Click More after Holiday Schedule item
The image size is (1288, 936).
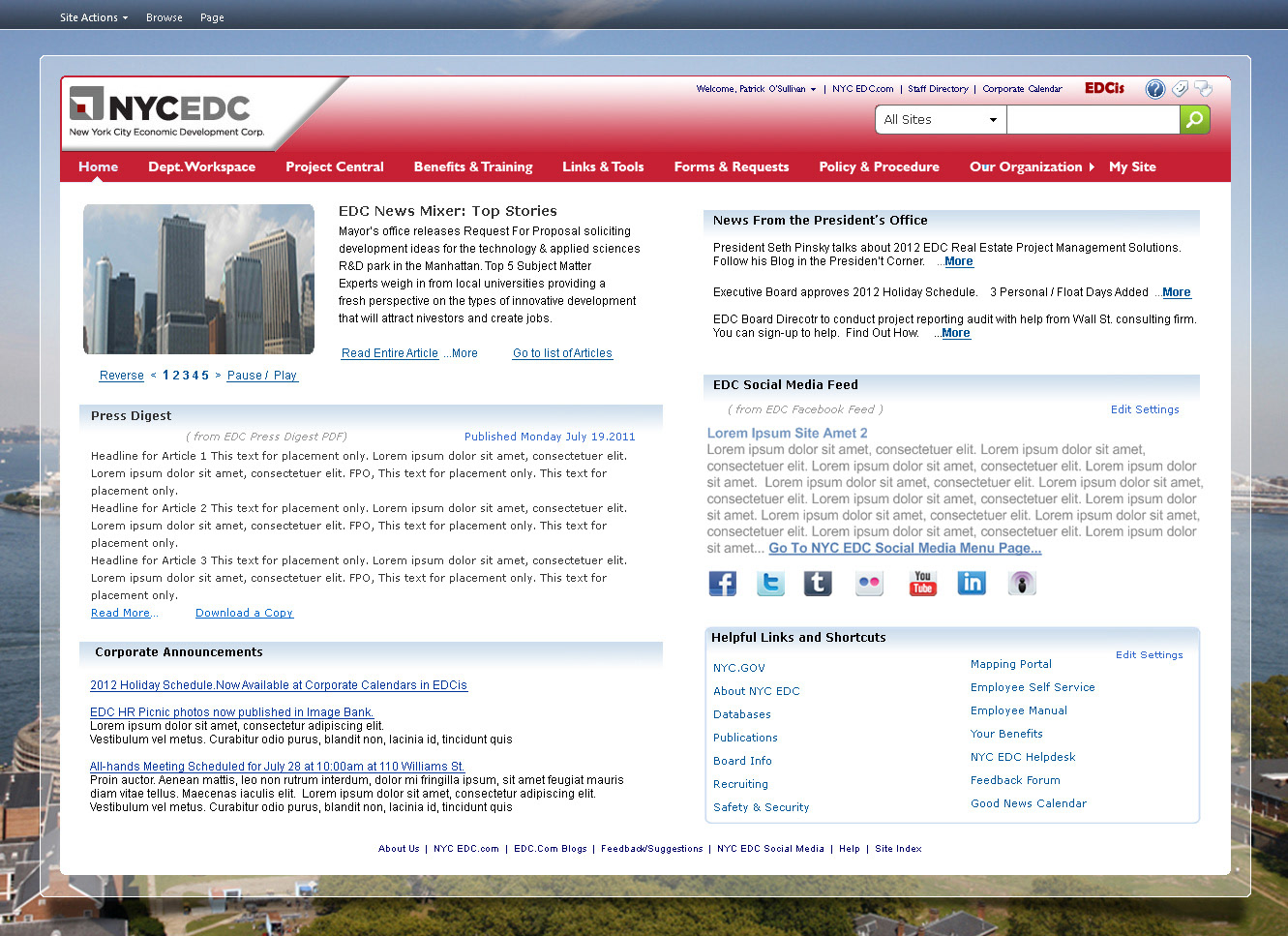click(1177, 292)
